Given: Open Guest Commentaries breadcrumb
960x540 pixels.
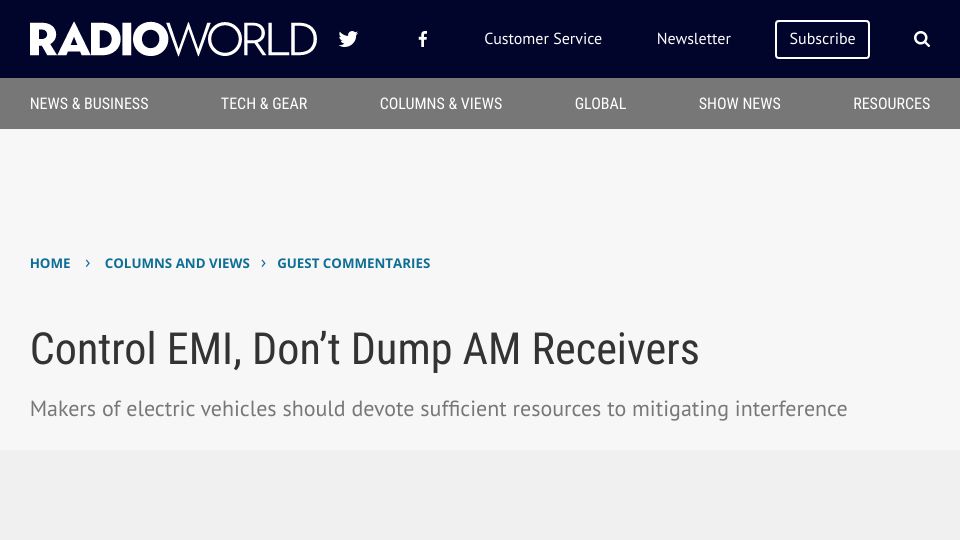Looking at the screenshot, I should coord(354,263).
